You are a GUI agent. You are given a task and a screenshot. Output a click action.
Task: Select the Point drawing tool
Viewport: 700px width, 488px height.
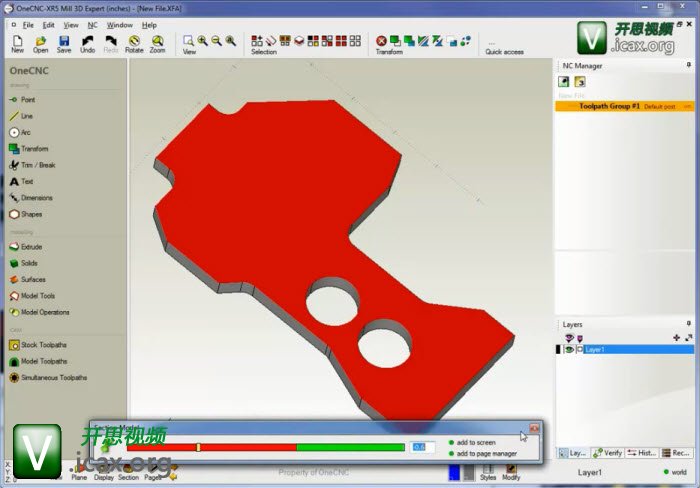coord(22,100)
